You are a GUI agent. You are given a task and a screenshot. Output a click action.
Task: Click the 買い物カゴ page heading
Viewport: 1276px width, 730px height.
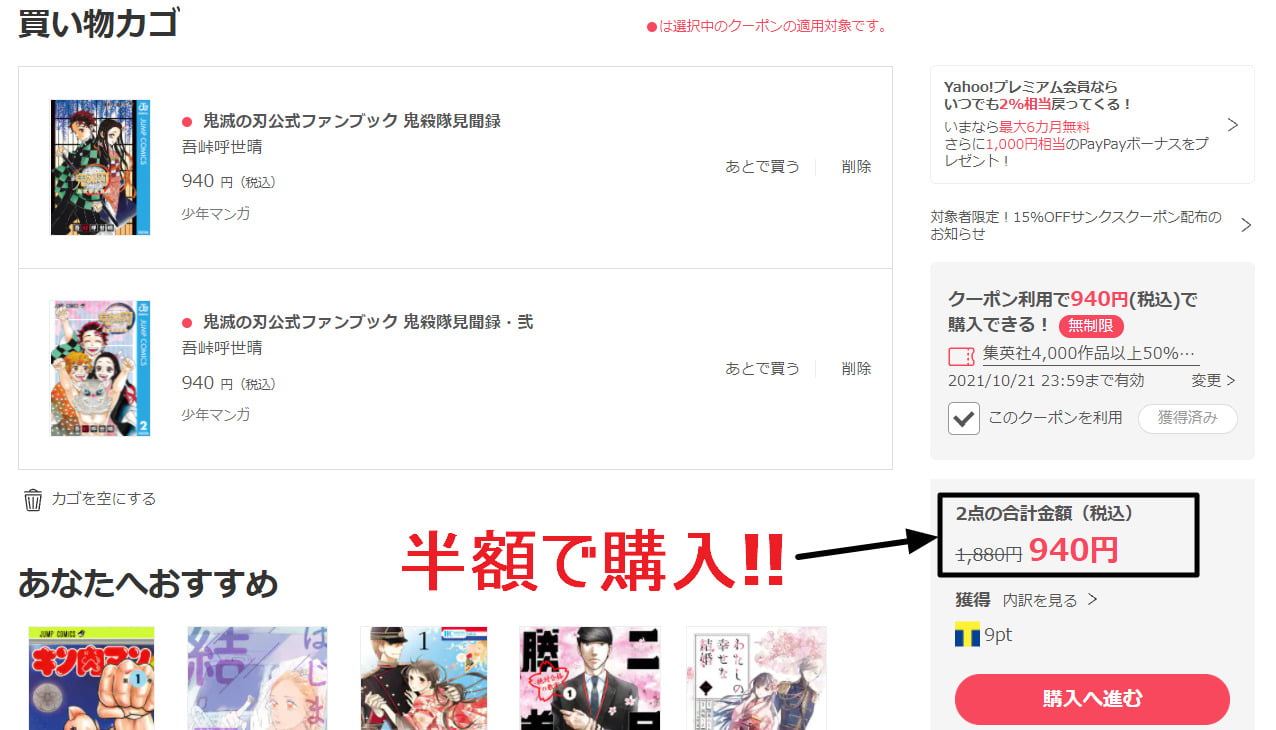(x=98, y=22)
